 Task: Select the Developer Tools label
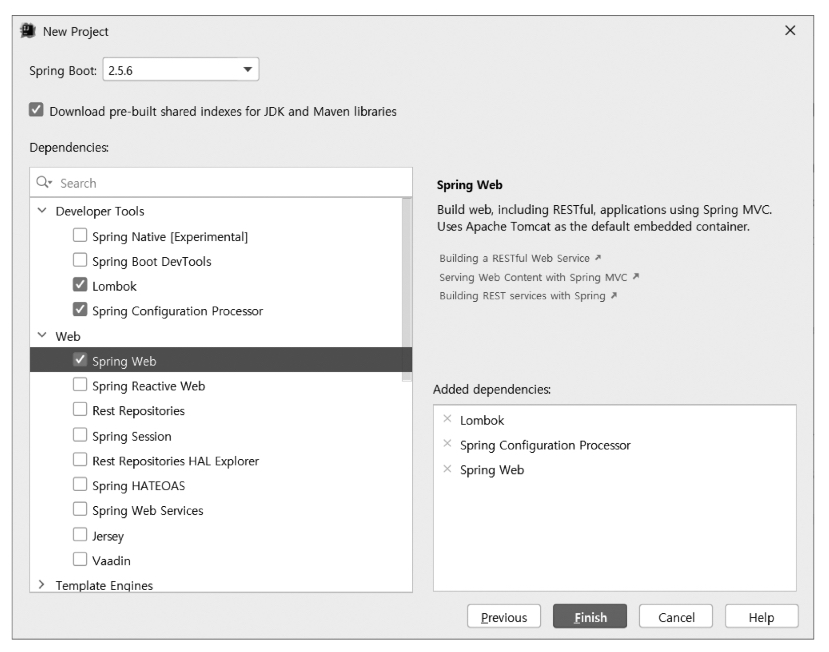[100, 212]
